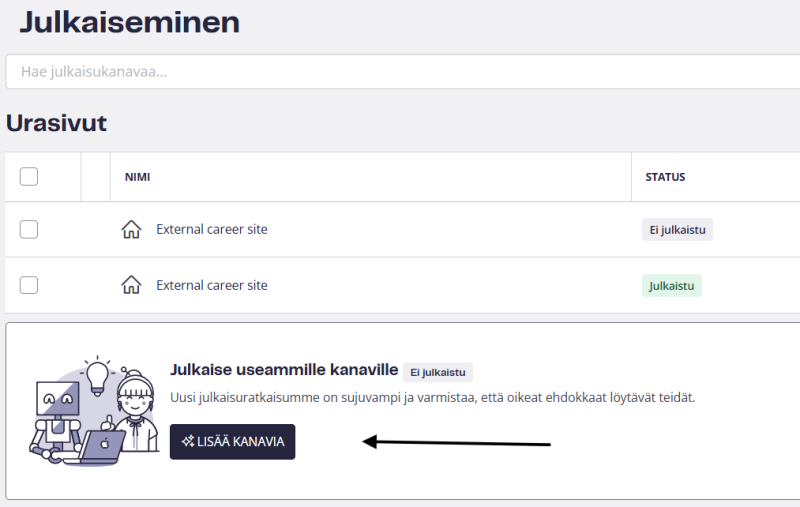This screenshot has width=800, height=507.
Task: Sort by the STATUS column header
Action: tap(665, 177)
